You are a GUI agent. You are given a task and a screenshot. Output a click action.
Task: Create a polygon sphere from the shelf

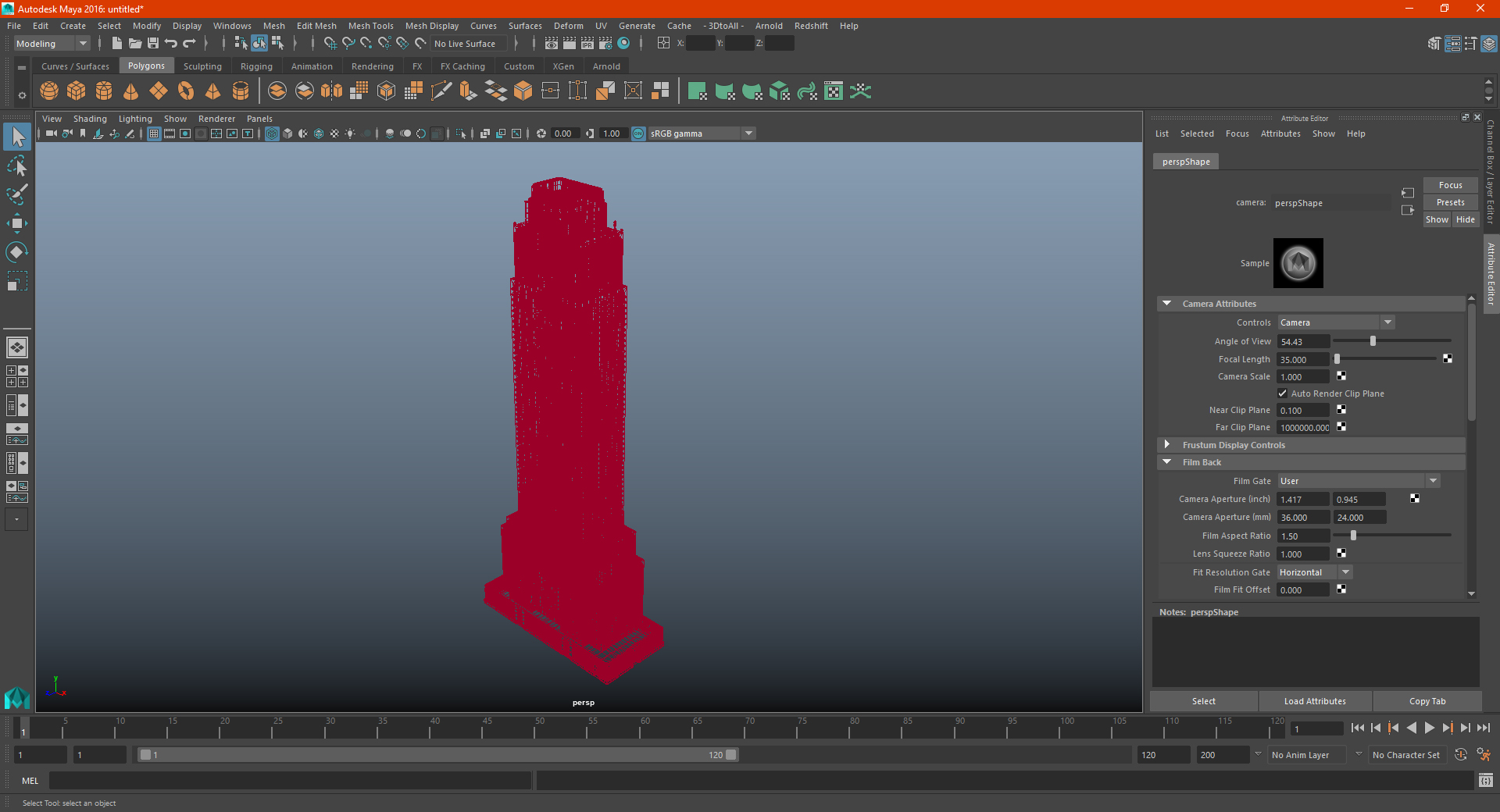pos(49,91)
